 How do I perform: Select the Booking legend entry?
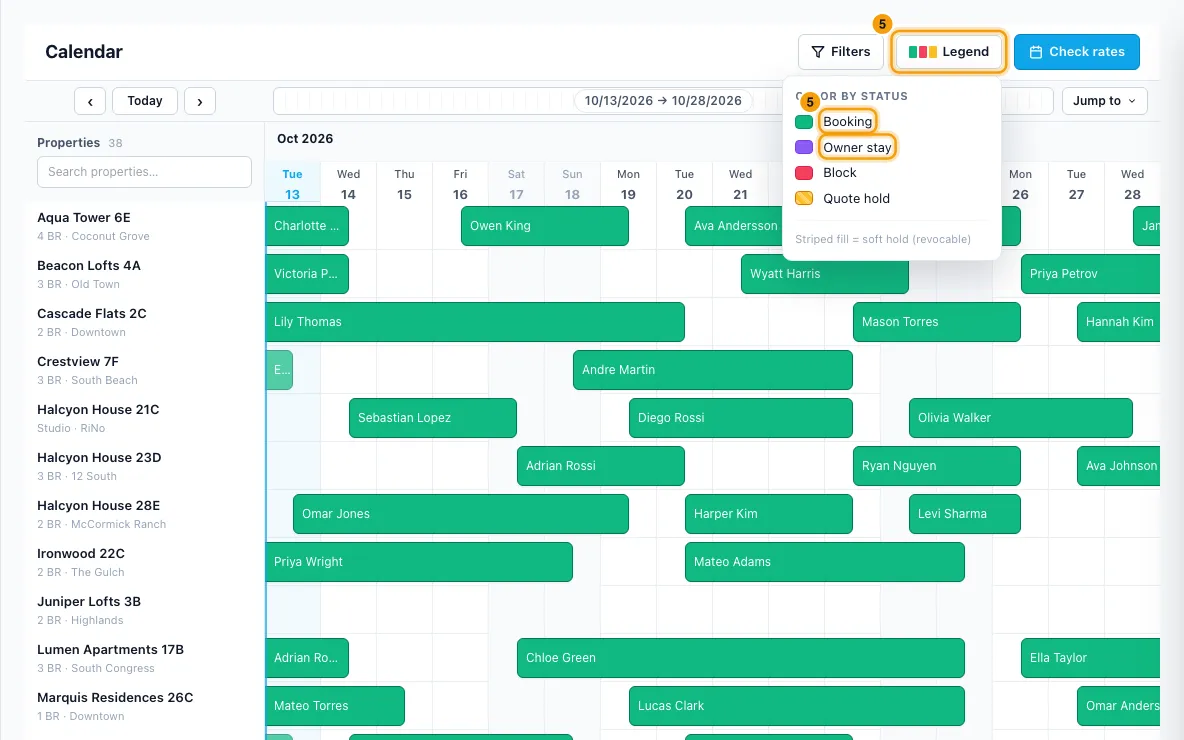pos(847,122)
